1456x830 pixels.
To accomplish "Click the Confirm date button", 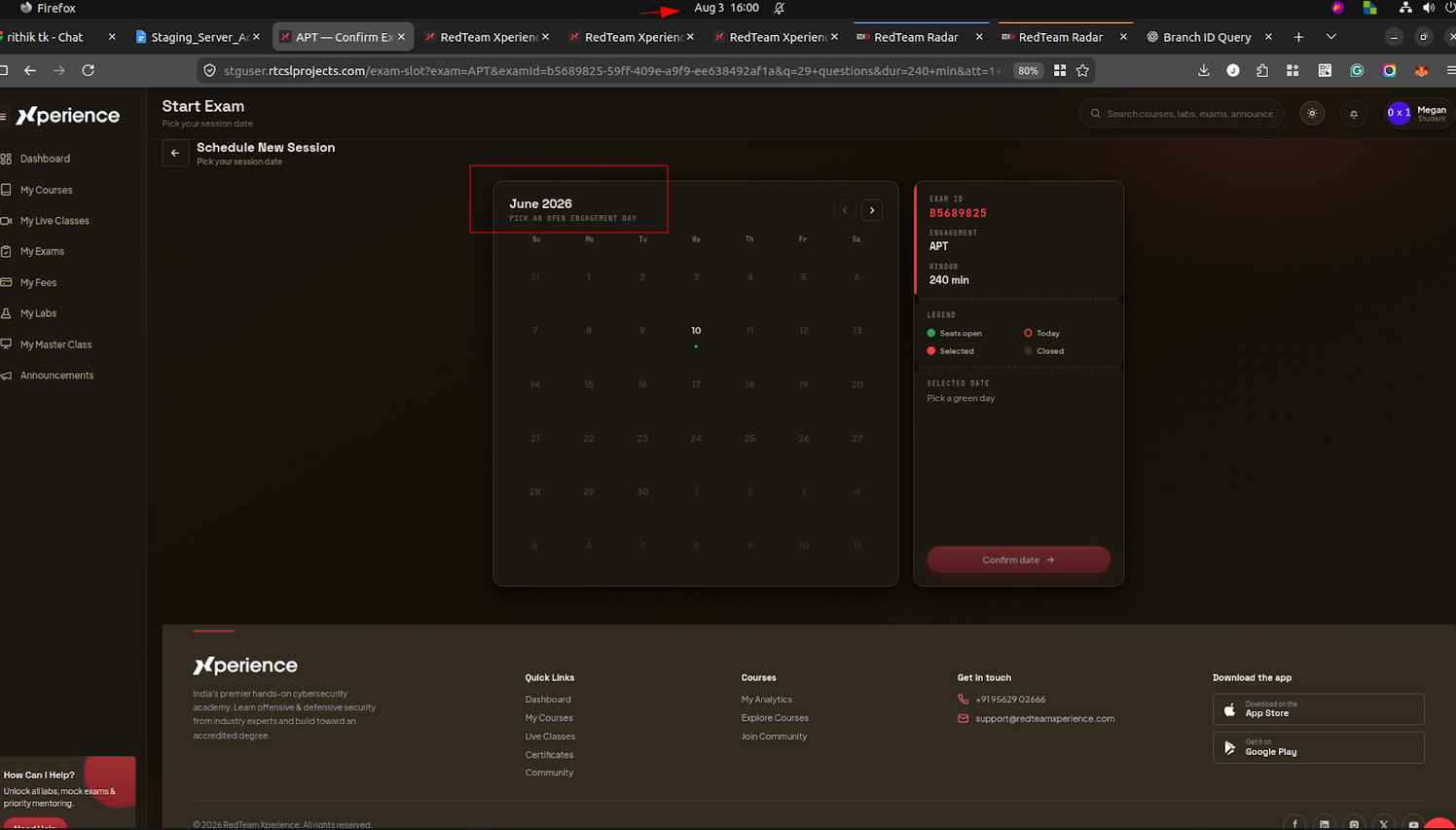I will (1018, 559).
